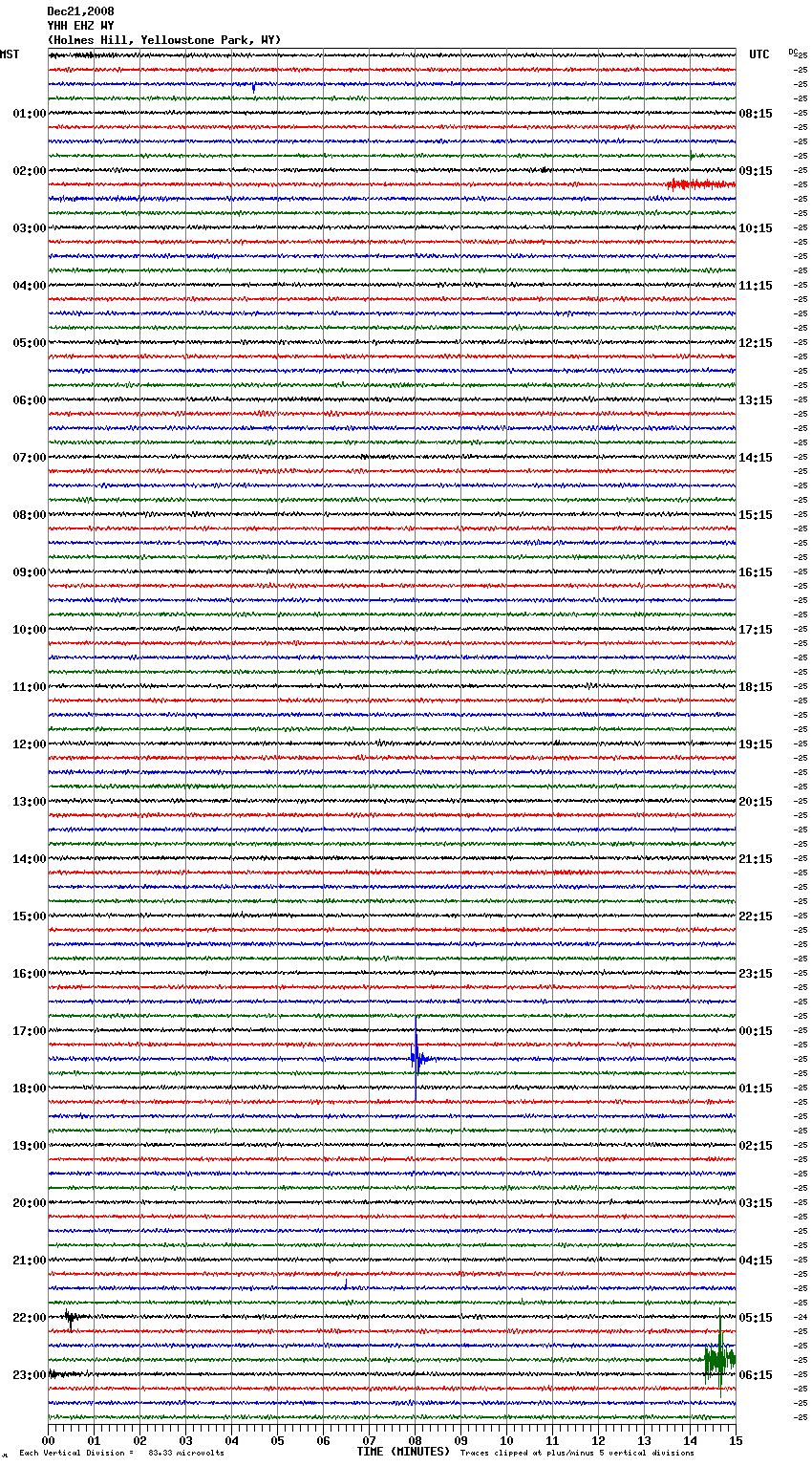The height and width of the screenshot is (1466, 812).
Task: Click the 17:00 MST time label
Action: pos(30,1031)
